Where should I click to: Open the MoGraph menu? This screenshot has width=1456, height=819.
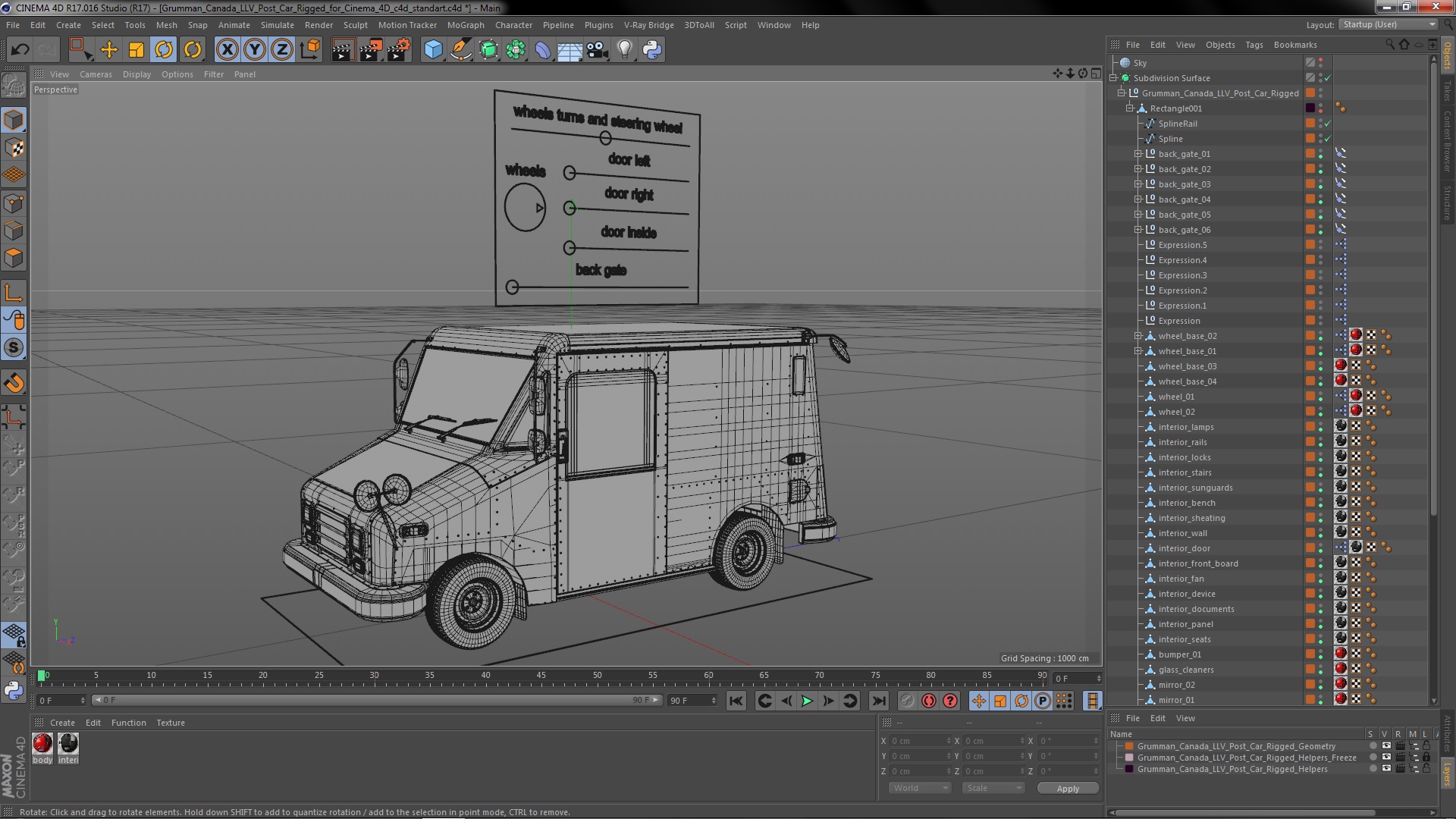pos(465,25)
